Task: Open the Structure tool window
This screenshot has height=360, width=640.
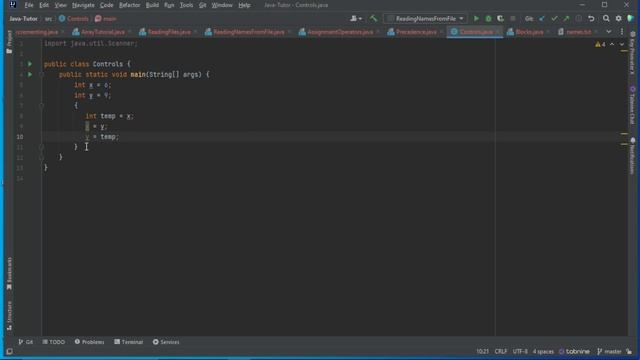Action: pyautogui.click(x=9, y=316)
